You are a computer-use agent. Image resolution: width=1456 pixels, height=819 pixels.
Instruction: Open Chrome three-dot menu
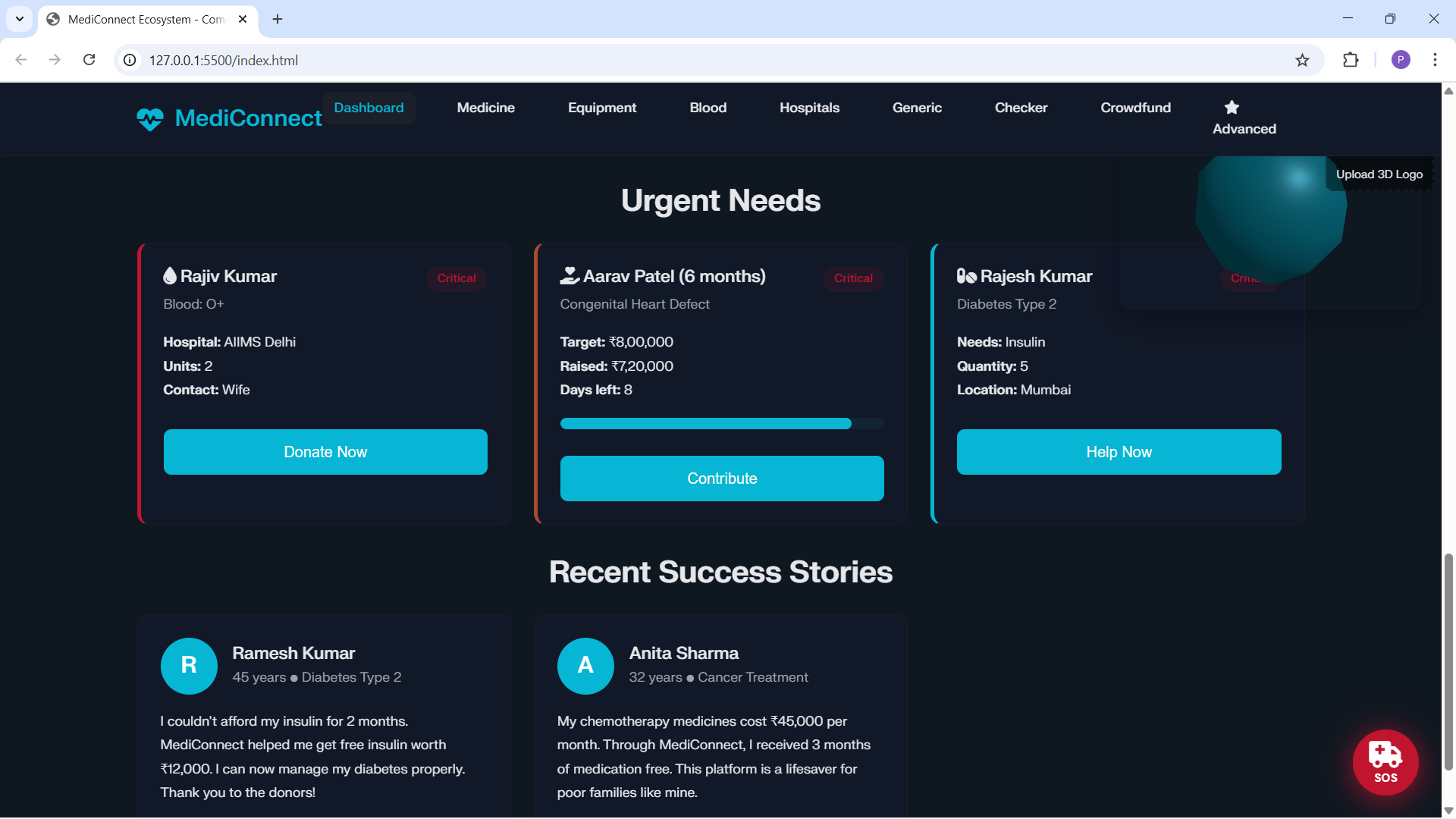coord(1435,60)
